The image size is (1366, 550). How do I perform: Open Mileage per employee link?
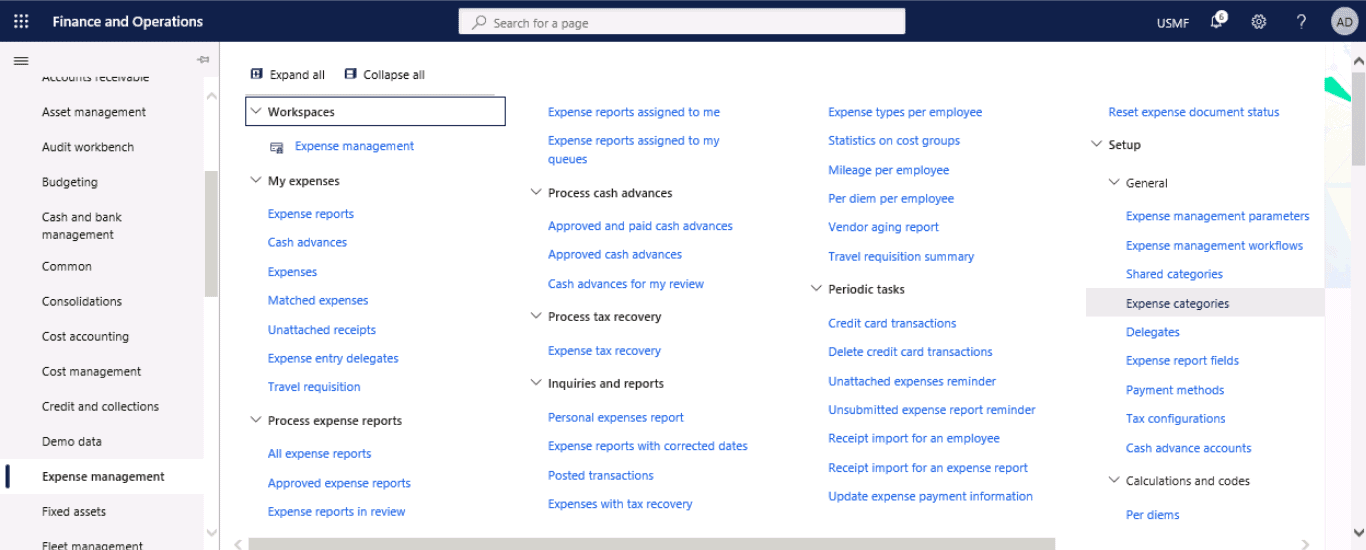pos(889,171)
